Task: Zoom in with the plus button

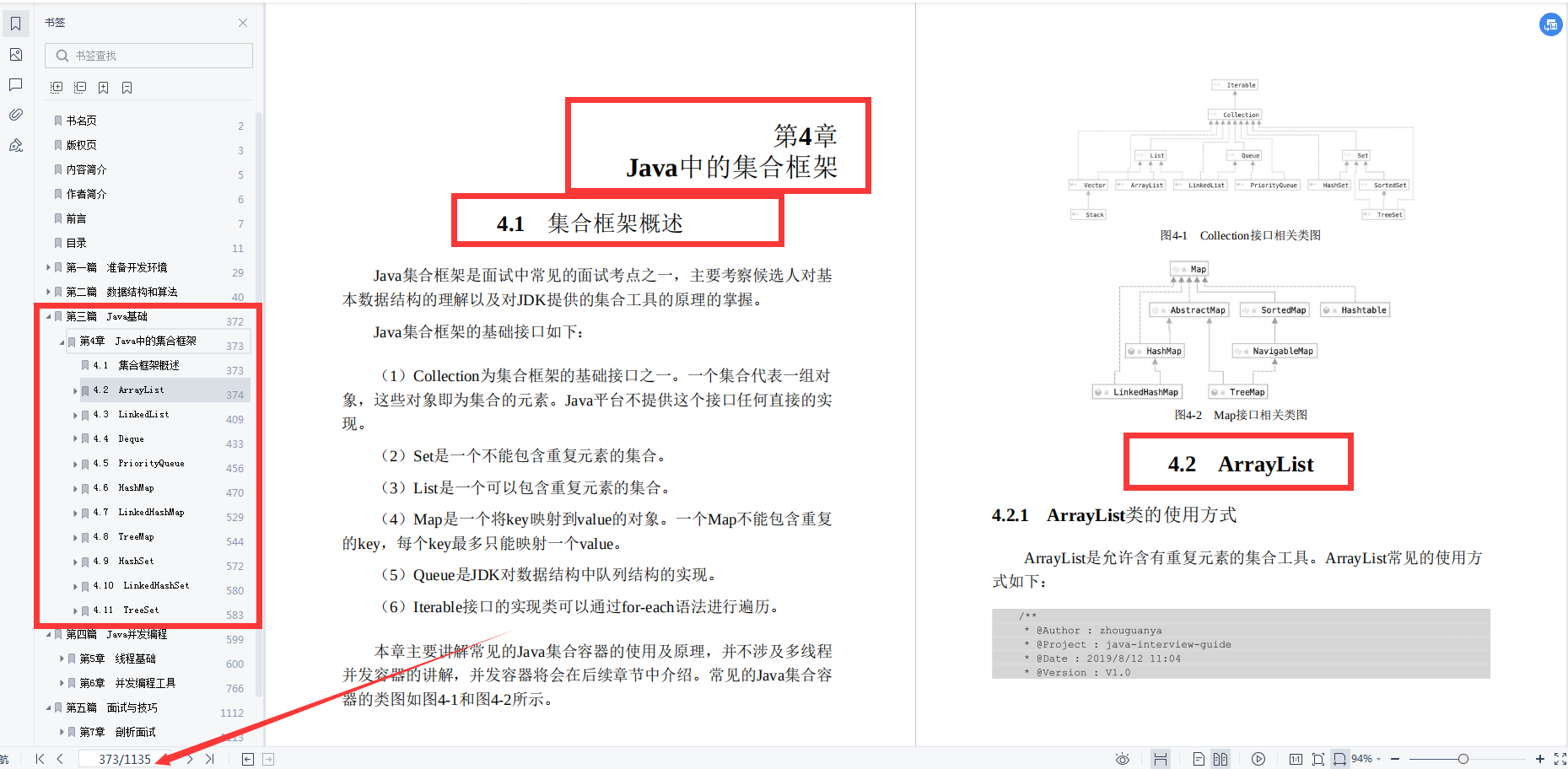Action: click(1539, 759)
